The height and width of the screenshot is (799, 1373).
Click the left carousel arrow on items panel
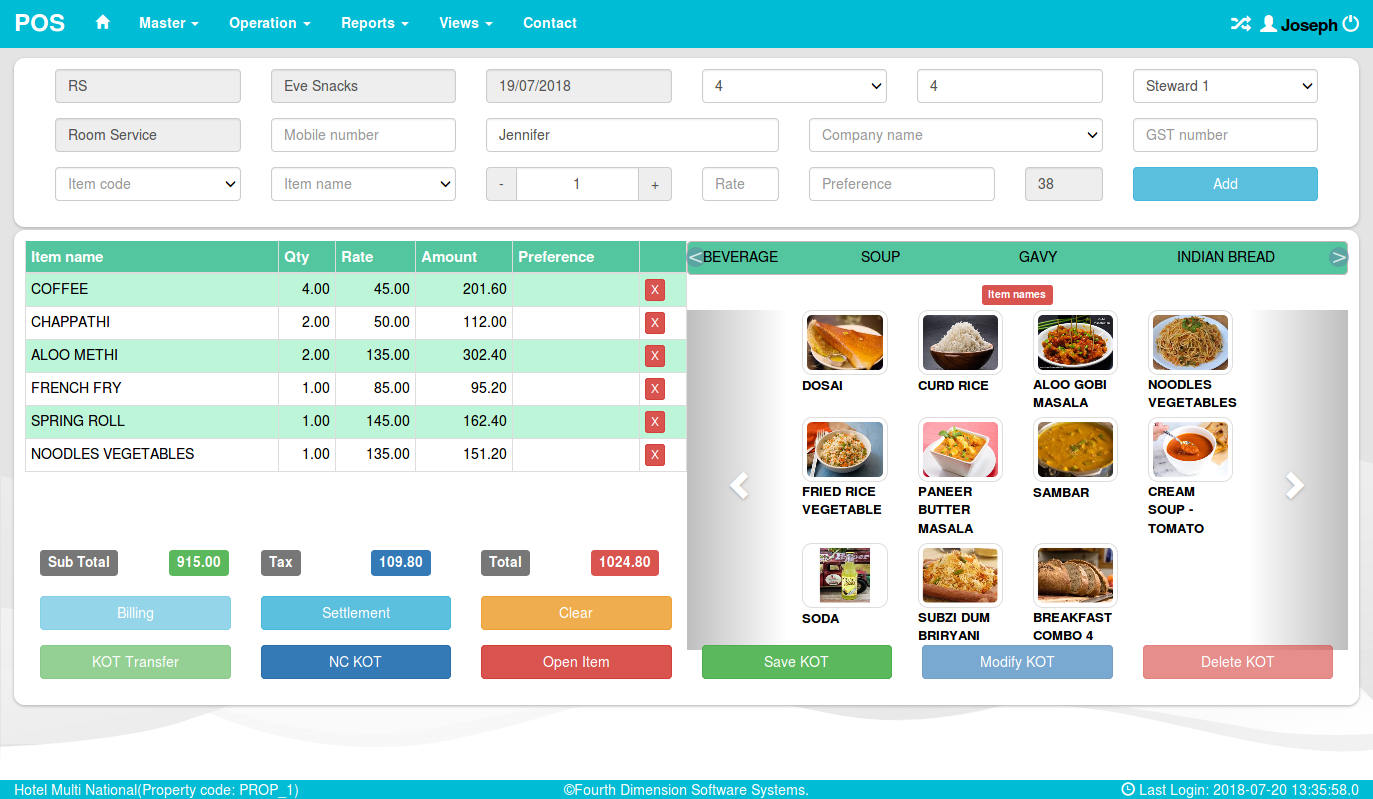[x=738, y=485]
